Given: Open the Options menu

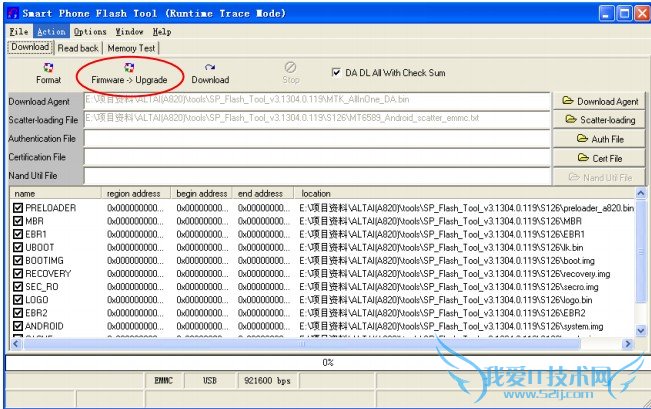Looking at the screenshot, I should click(x=90, y=32).
